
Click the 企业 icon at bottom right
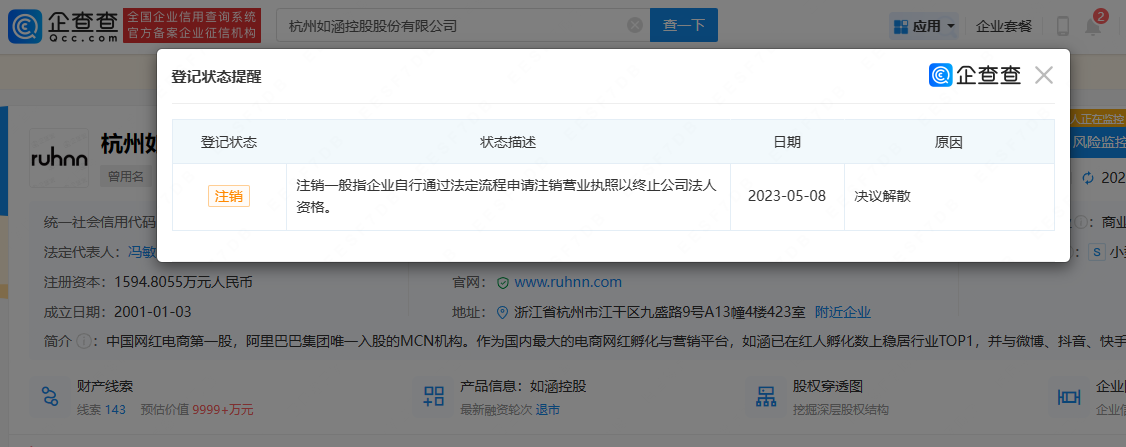coord(1070,397)
